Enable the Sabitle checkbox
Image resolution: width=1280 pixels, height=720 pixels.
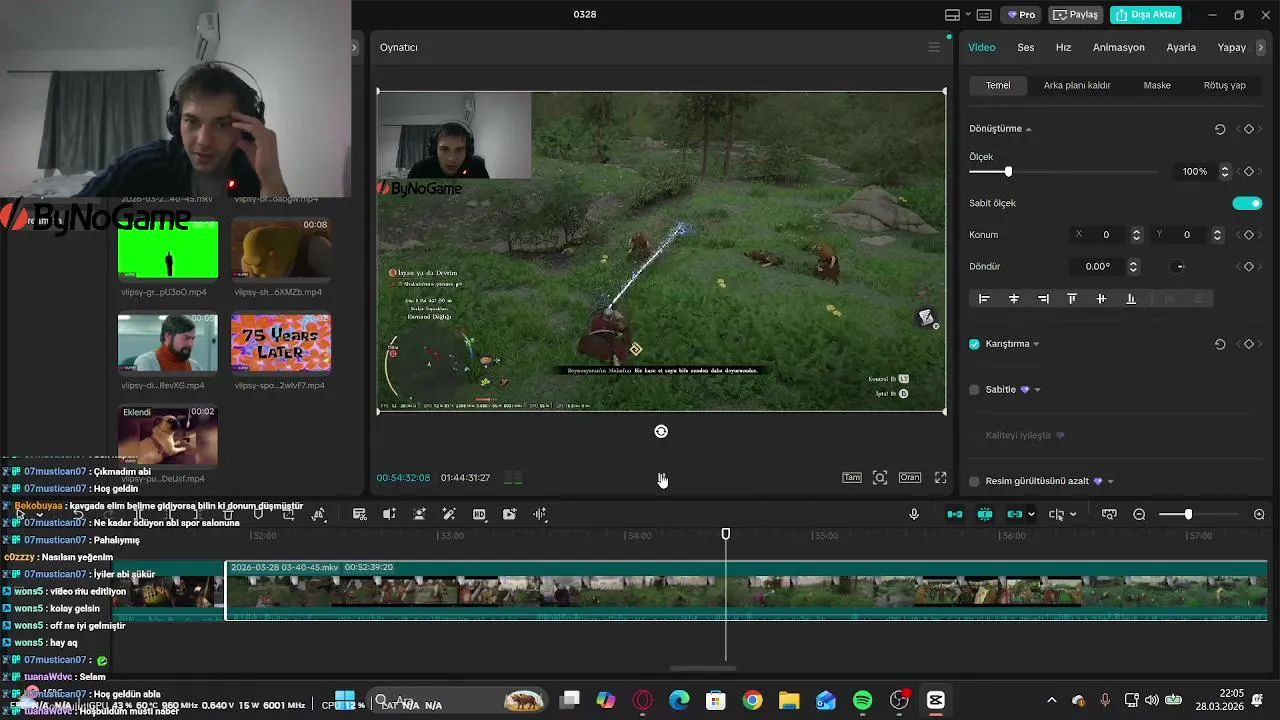tap(974, 390)
